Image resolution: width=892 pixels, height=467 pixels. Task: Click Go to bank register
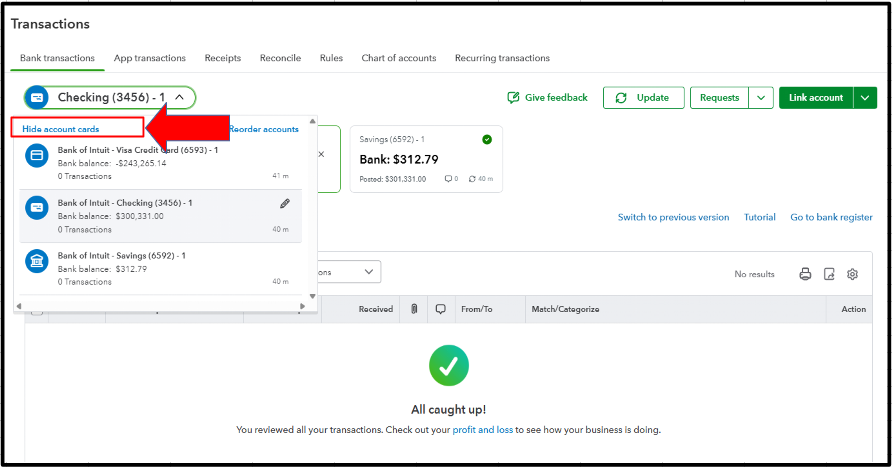831,217
